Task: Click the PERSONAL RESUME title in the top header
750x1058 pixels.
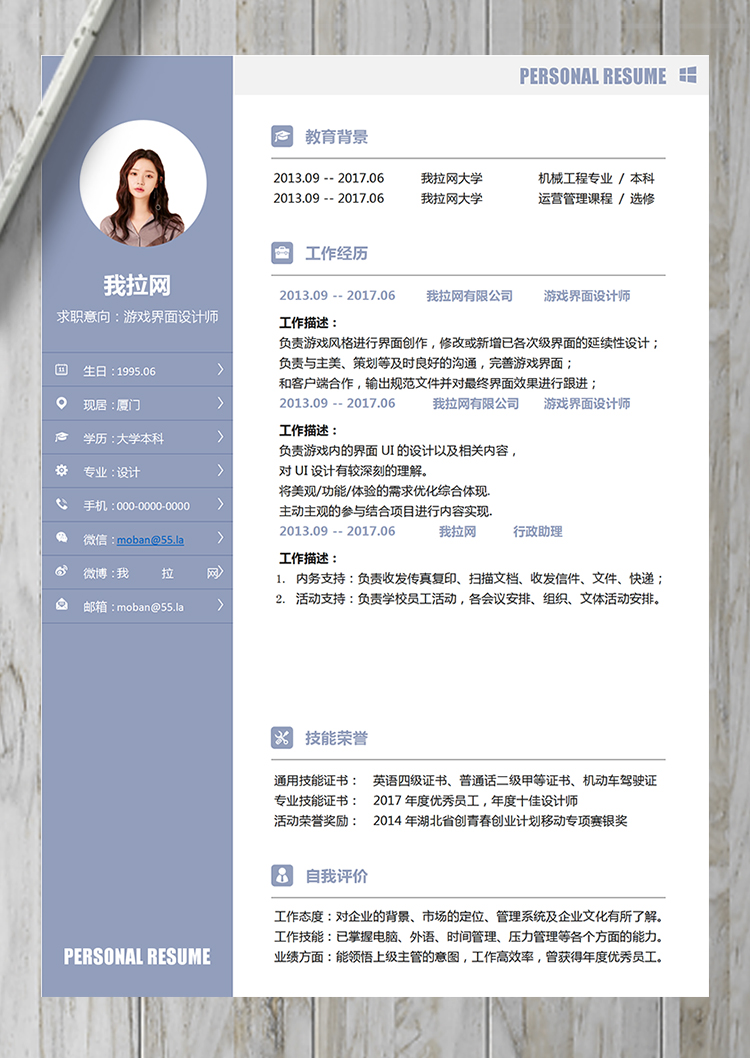Action: (593, 76)
